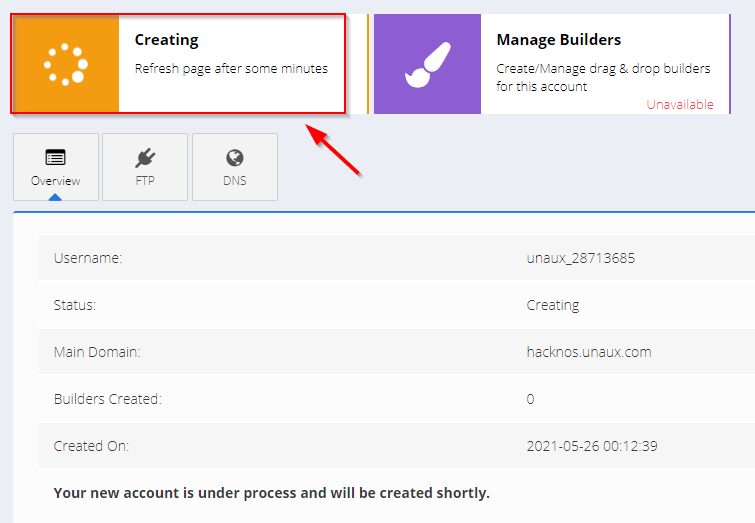Select main domain hacknos.unaux.com
This screenshot has width=755, height=523.
[589, 352]
